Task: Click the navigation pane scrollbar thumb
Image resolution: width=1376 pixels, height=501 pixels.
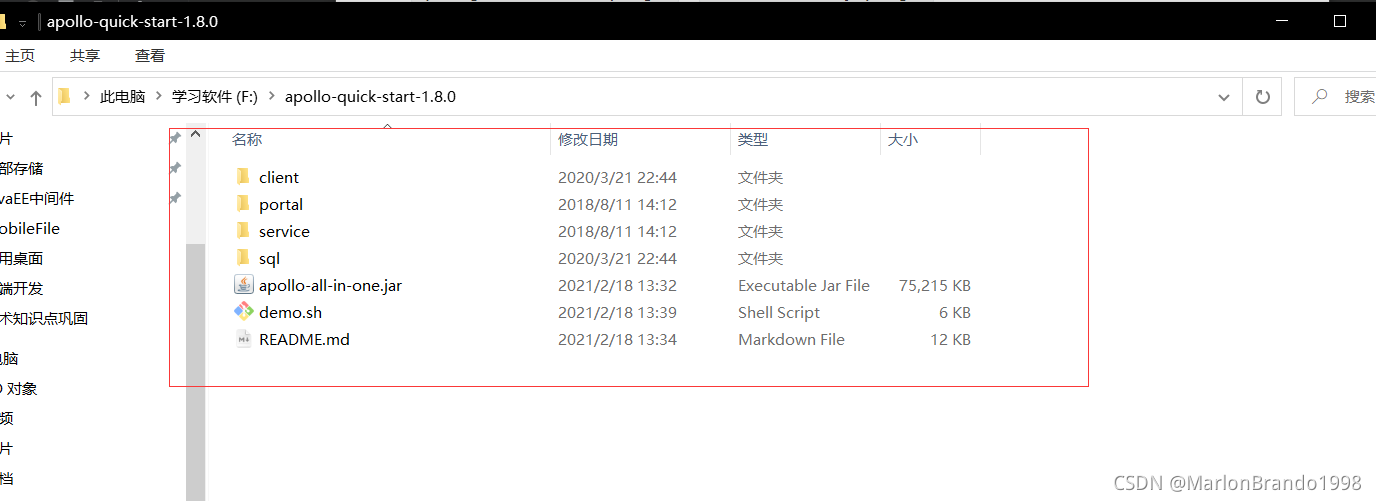Action: tap(196, 372)
